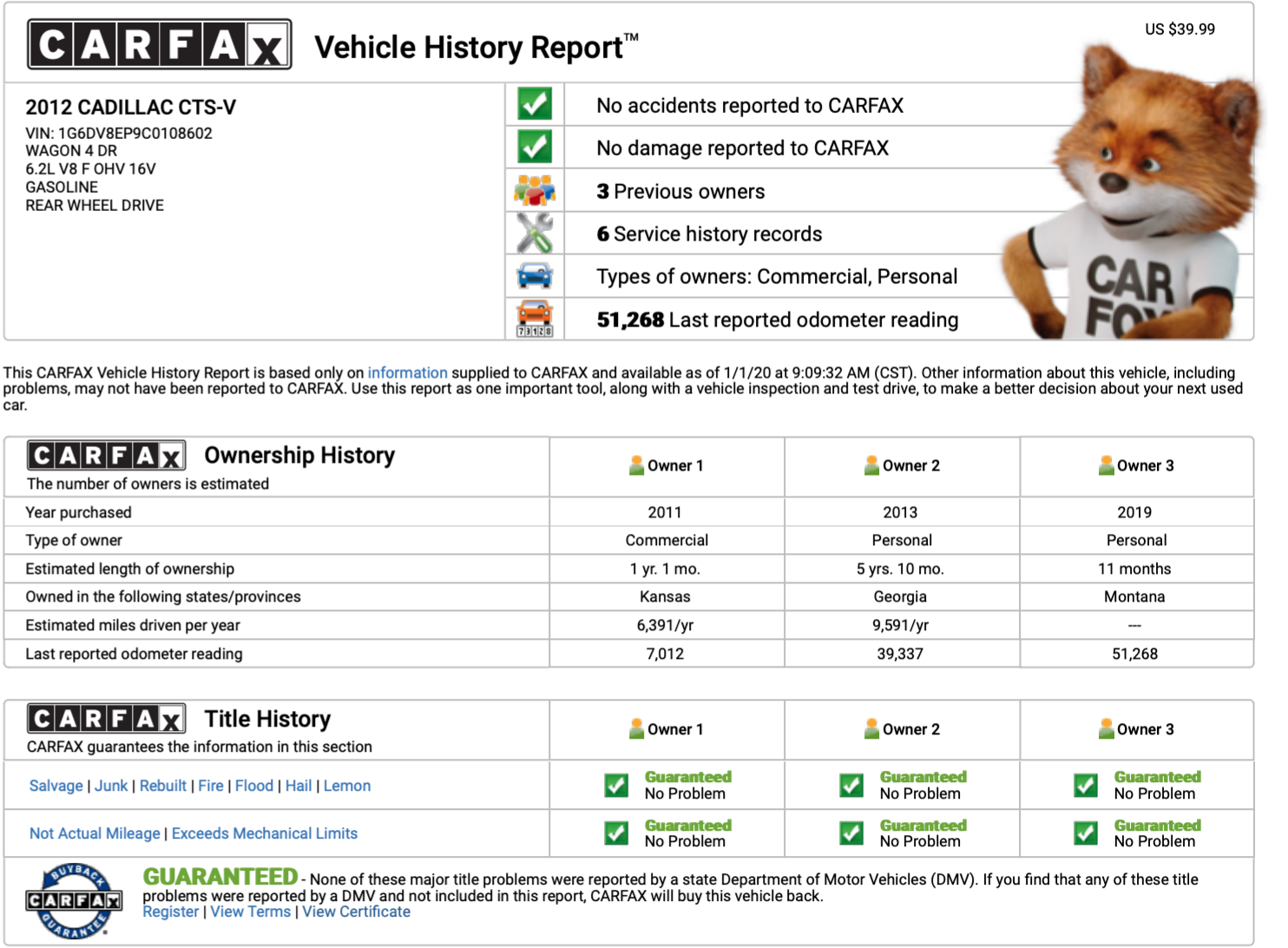Click the Owner 3 person icon in Ownership History

tap(1106, 465)
